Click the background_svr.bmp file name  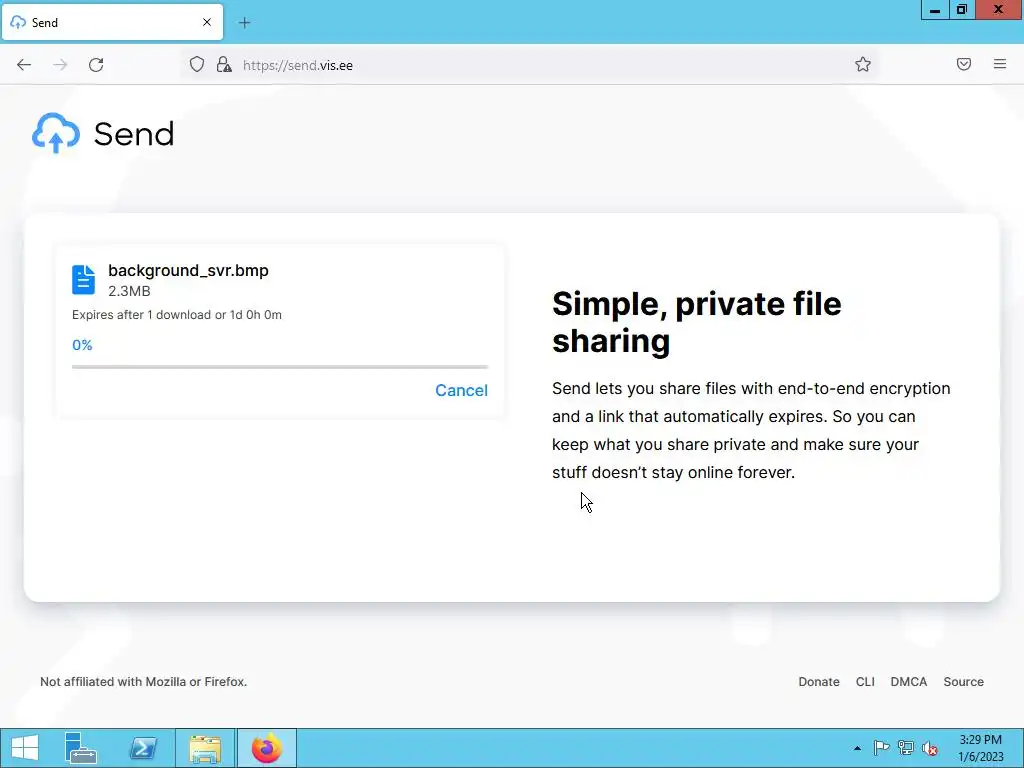coord(188,270)
